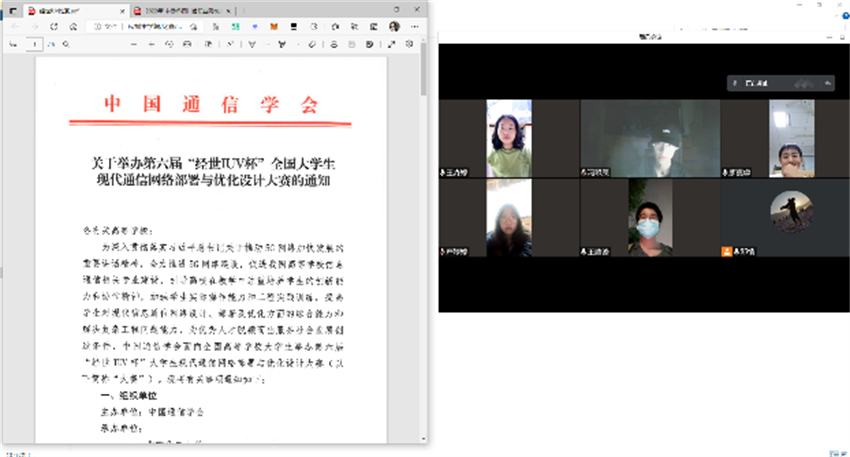Save the PDF document

pyautogui.click(x=352, y=44)
